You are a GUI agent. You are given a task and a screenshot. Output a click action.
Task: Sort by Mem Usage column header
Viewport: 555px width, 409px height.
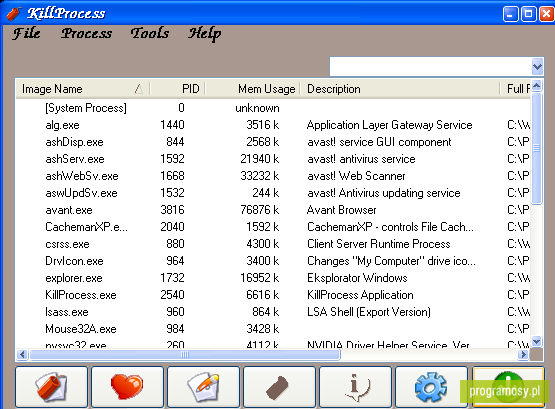[x=253, y=89]
